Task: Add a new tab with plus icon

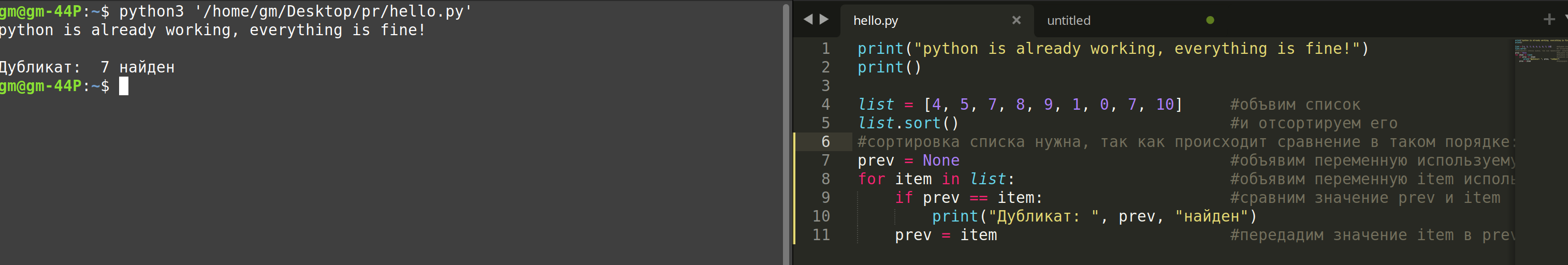Action: 1549,20
